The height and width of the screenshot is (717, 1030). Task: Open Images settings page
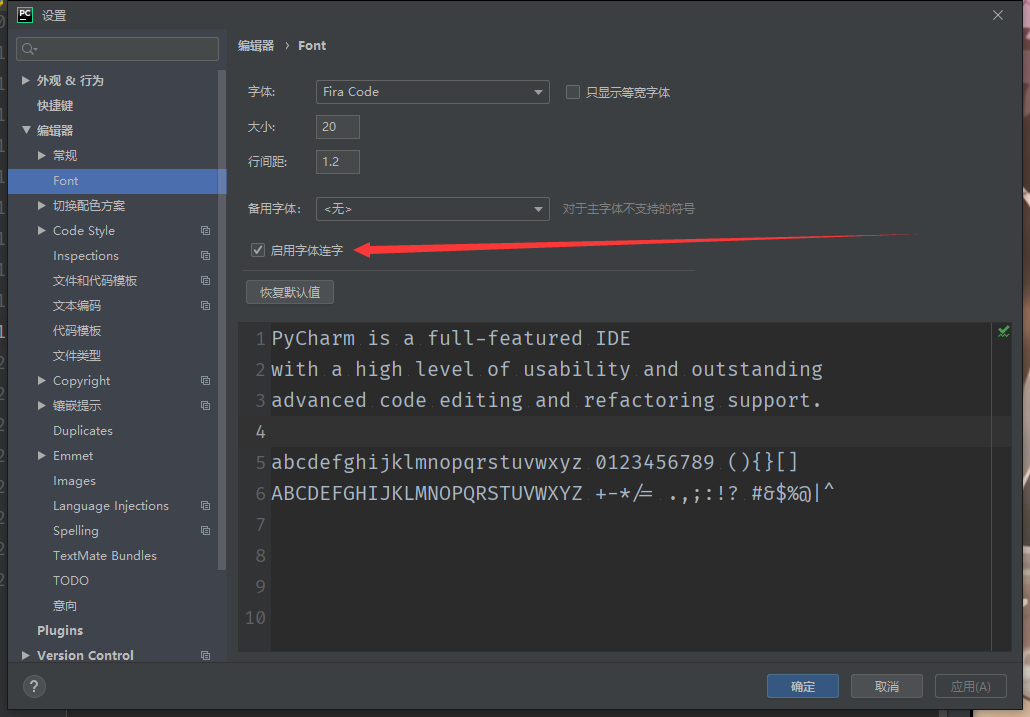click(74, 481)
